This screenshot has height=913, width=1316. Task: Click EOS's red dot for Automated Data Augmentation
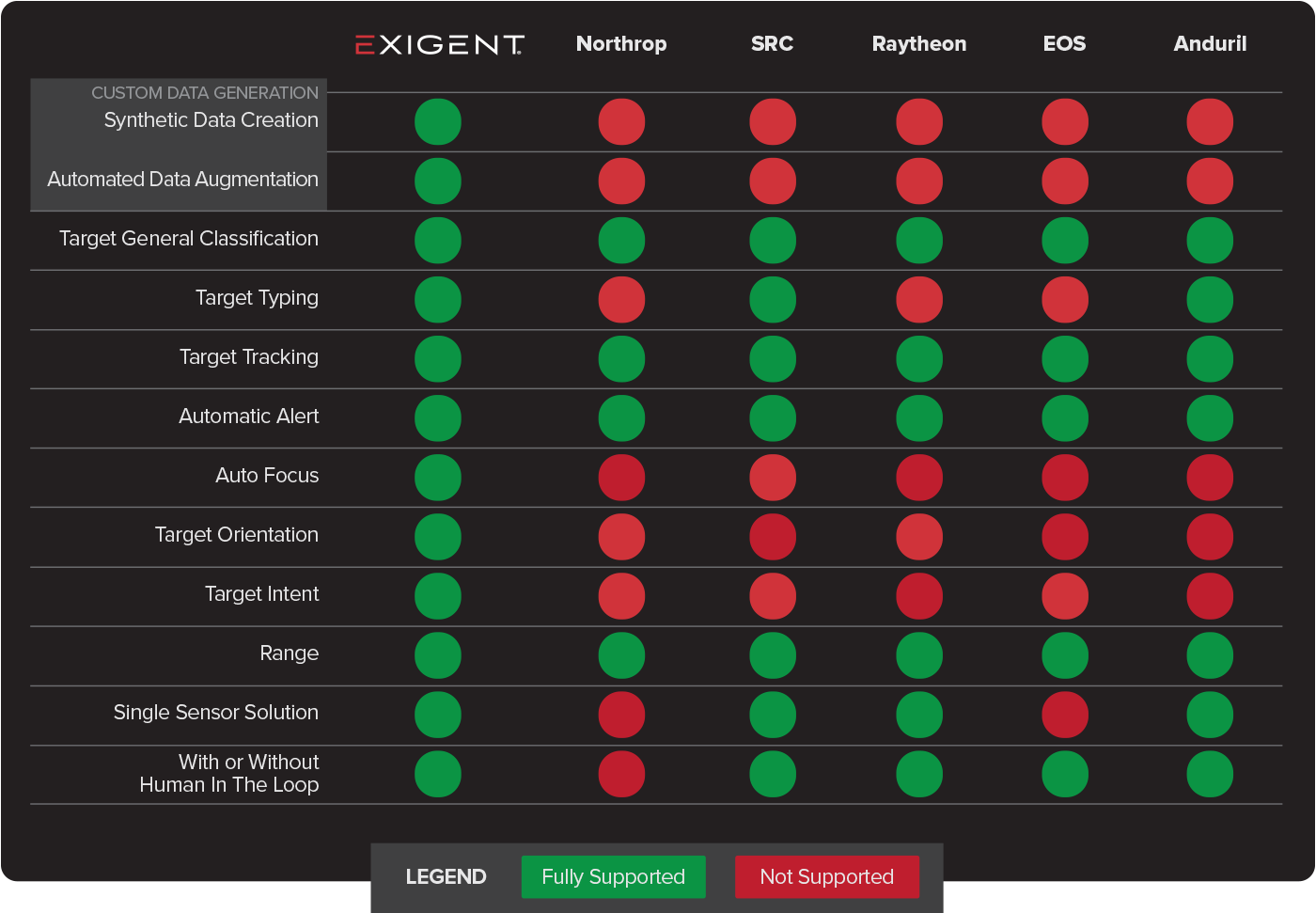[x=1065, y=181]
